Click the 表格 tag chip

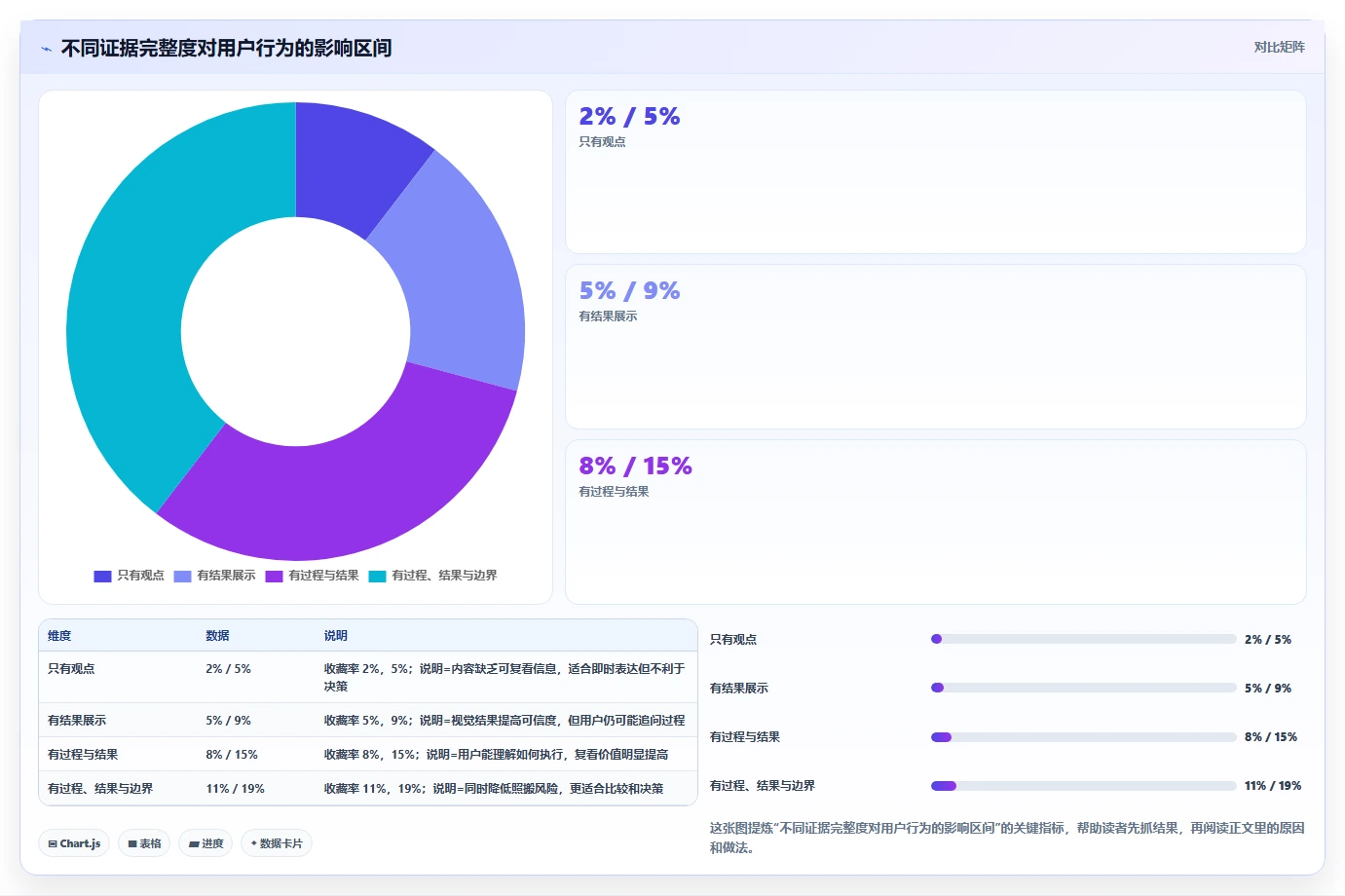pyautogui.click(x=144, y=843)
